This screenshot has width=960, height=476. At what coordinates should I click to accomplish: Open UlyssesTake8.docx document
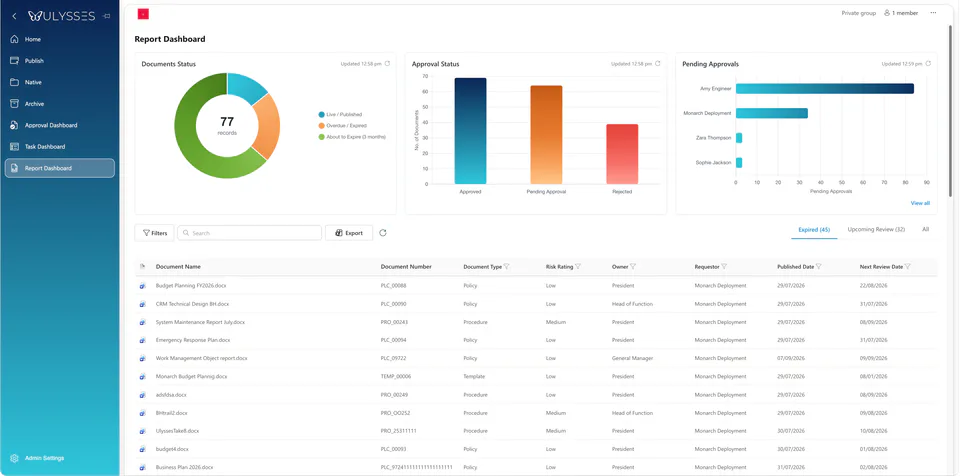177,431
